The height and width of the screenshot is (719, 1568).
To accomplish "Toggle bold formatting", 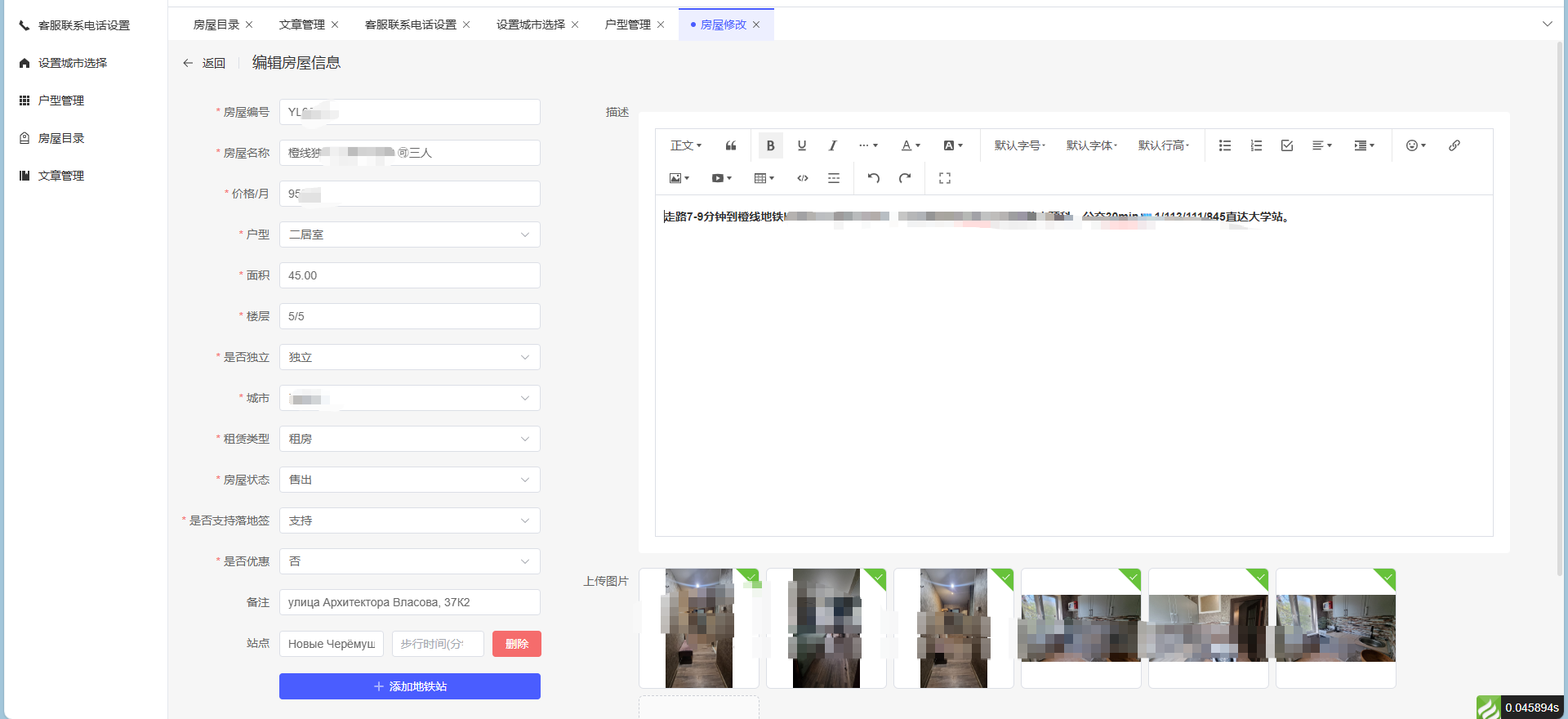I will pyautogui.click(x=770, y=145).
